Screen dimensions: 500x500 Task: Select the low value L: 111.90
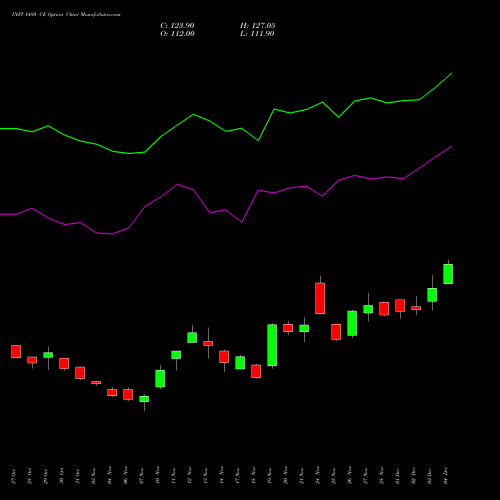pyautogui.click(x=257, y=34)
